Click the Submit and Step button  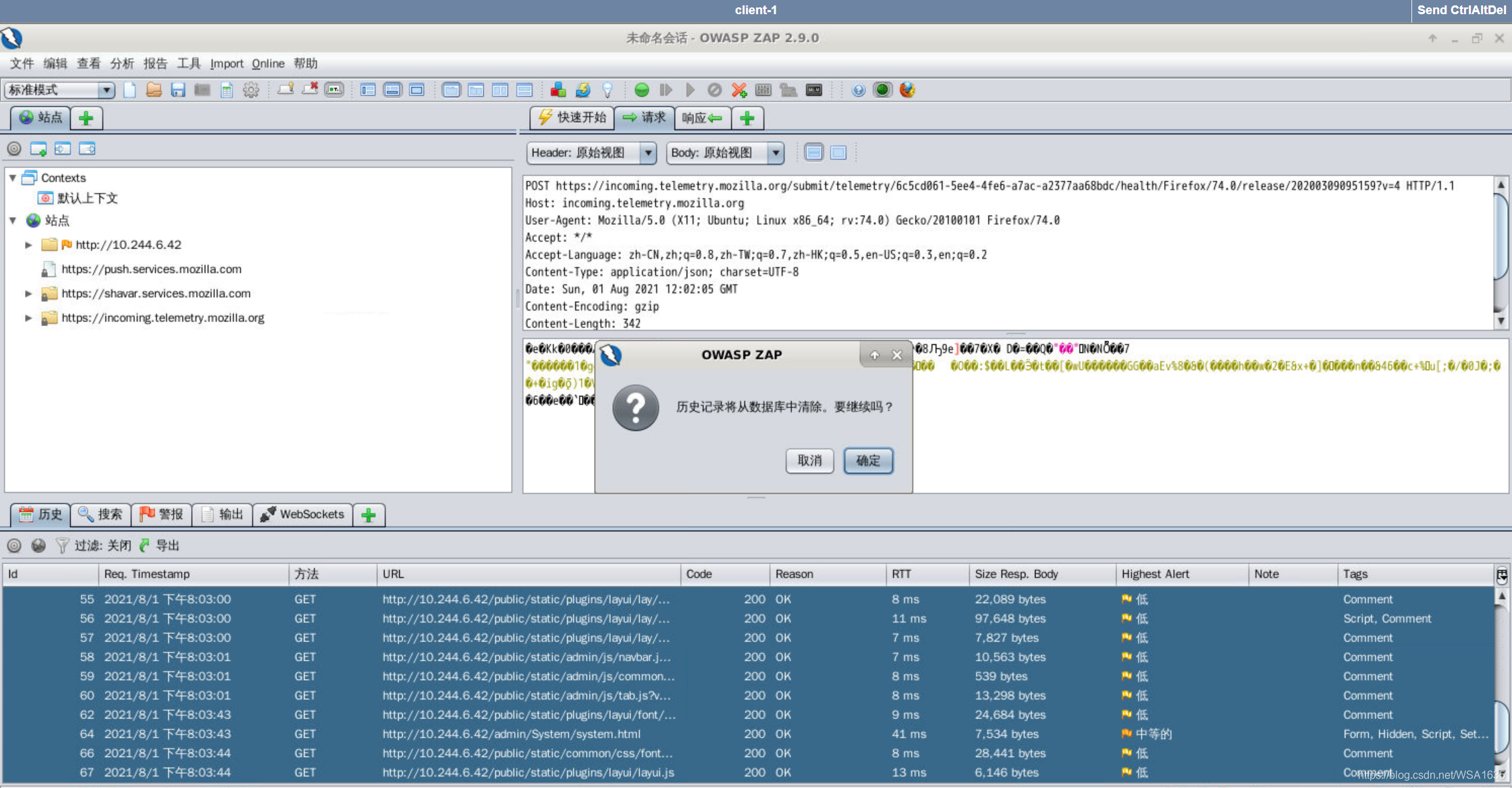pos(666,90)
